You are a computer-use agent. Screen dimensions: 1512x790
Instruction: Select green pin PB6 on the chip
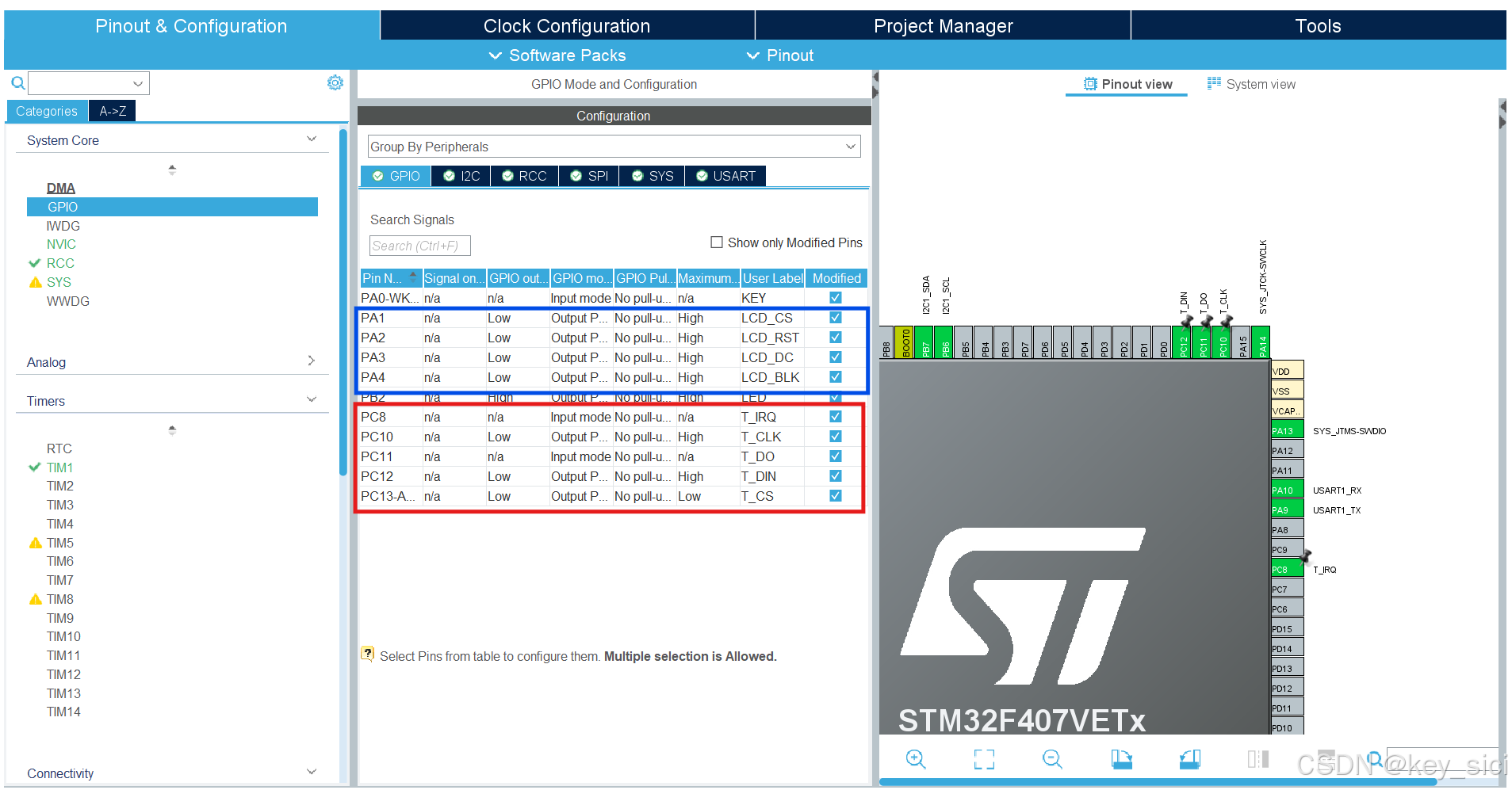(x=945, y=342)
